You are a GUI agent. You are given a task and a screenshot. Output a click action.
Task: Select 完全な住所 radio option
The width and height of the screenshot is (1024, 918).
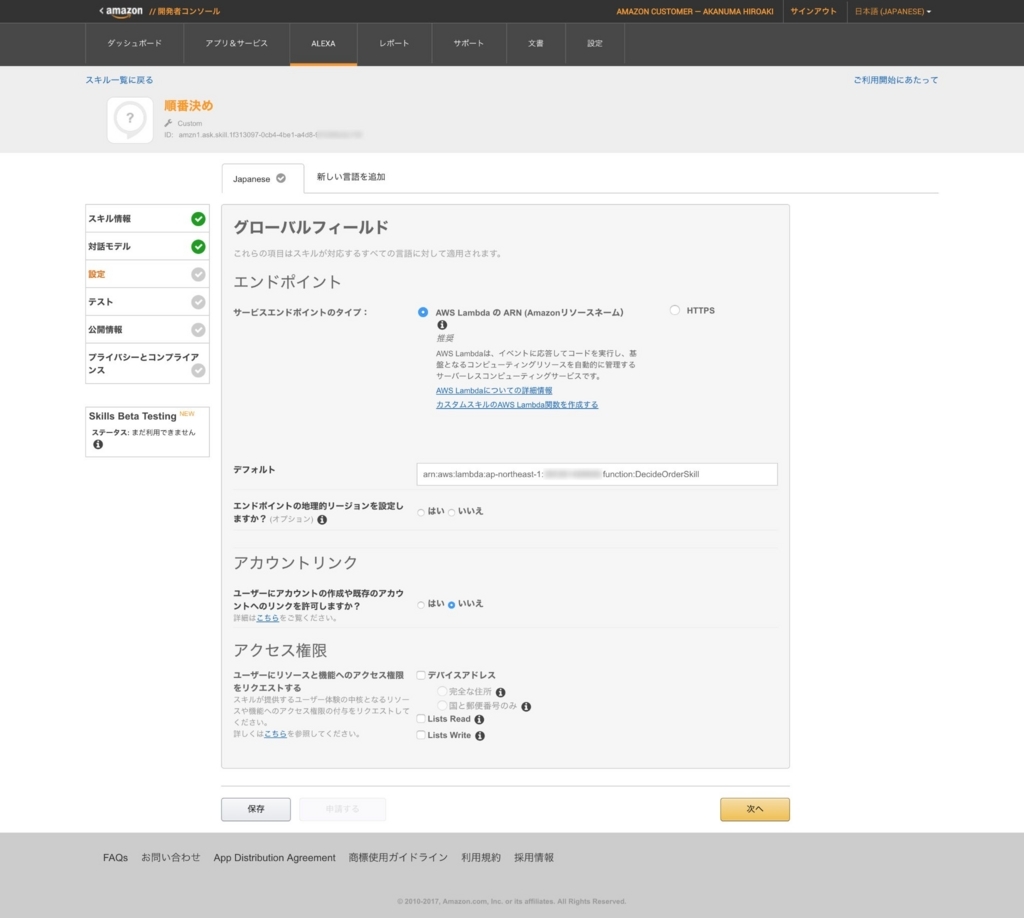pos(442,691)
